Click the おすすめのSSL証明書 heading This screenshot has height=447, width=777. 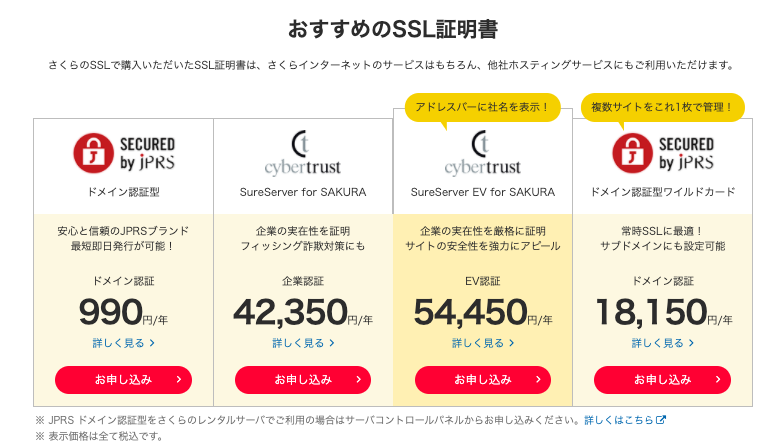[388, 27]
